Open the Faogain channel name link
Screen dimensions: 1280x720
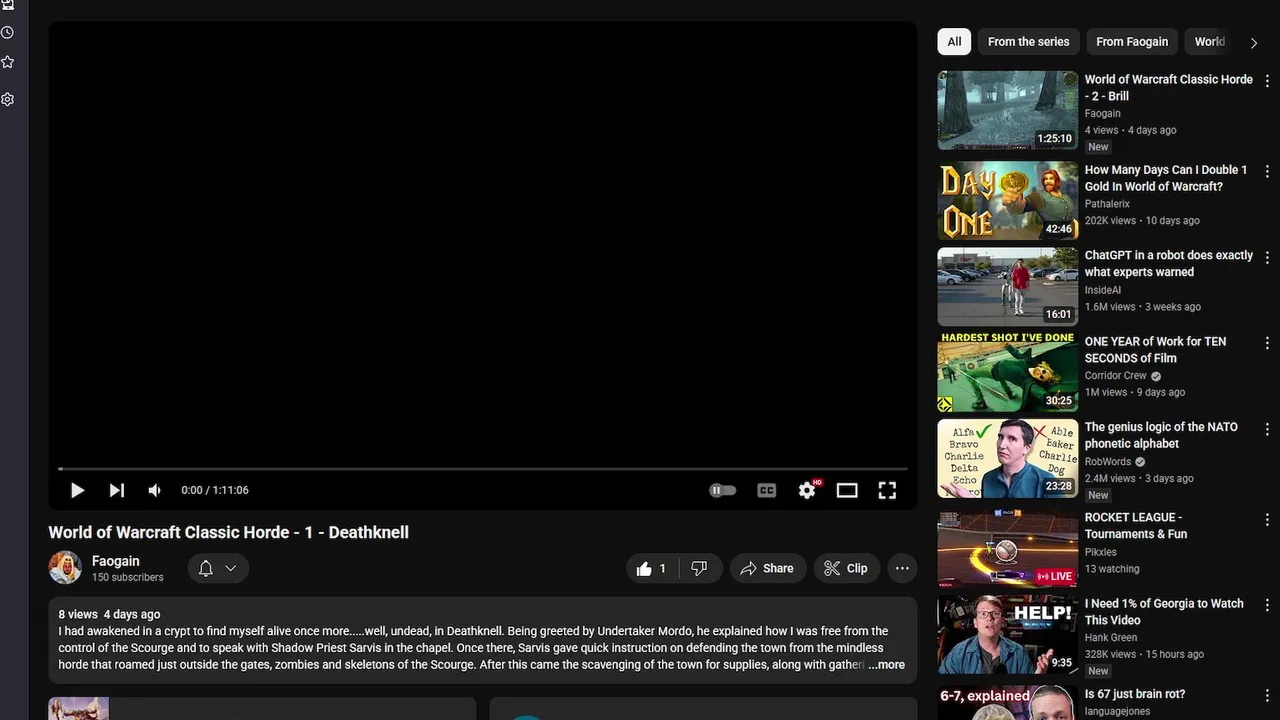pyautogui.click(x=116, y=561)
